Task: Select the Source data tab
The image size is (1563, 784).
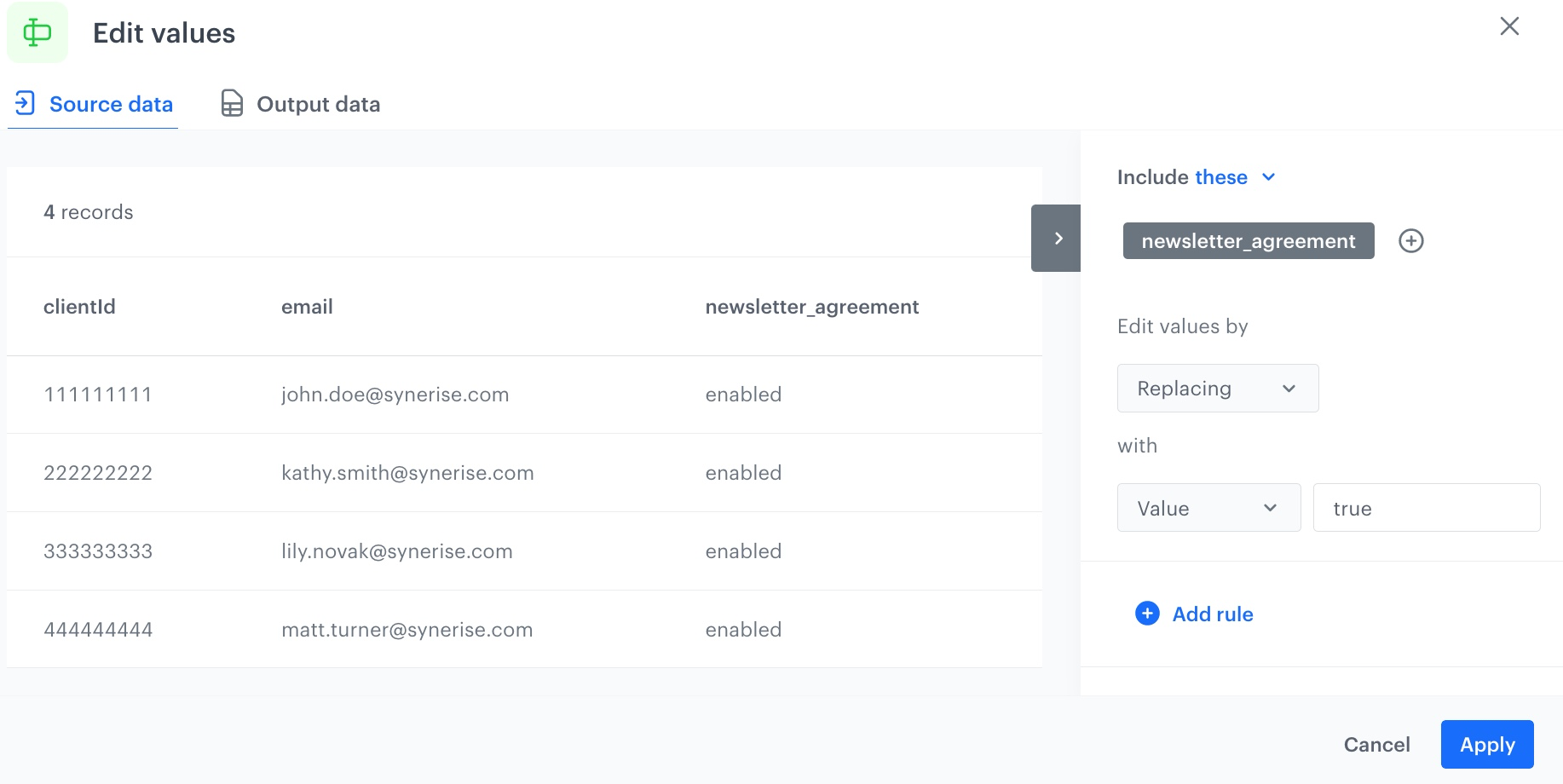Action: pos(111,104)
